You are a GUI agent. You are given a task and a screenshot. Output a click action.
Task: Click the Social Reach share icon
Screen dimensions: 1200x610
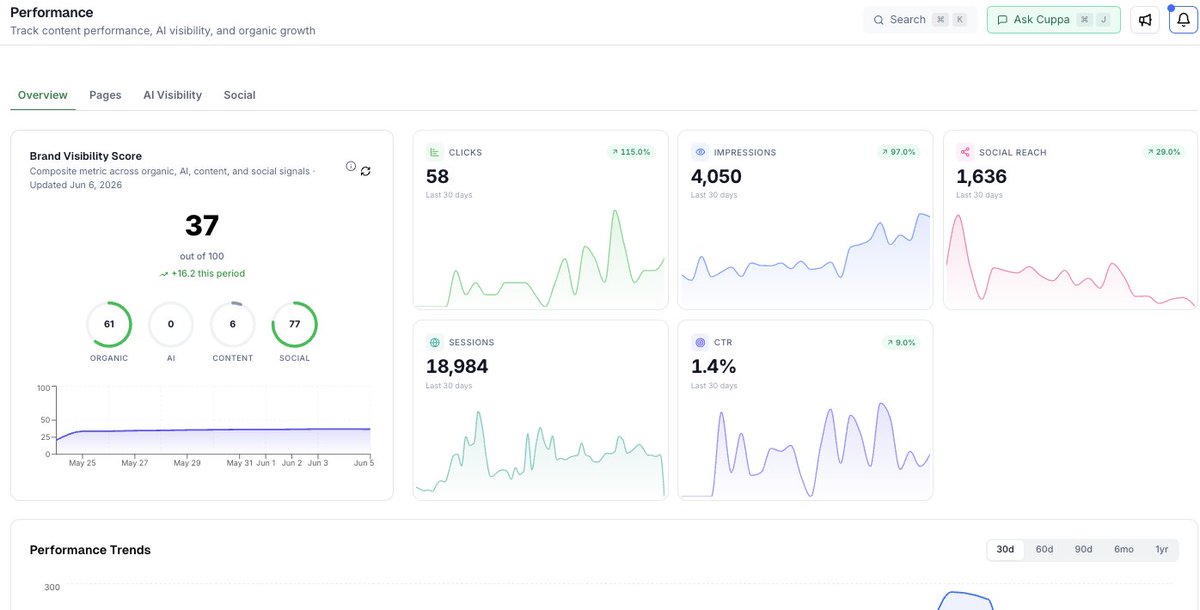point(965,152)
